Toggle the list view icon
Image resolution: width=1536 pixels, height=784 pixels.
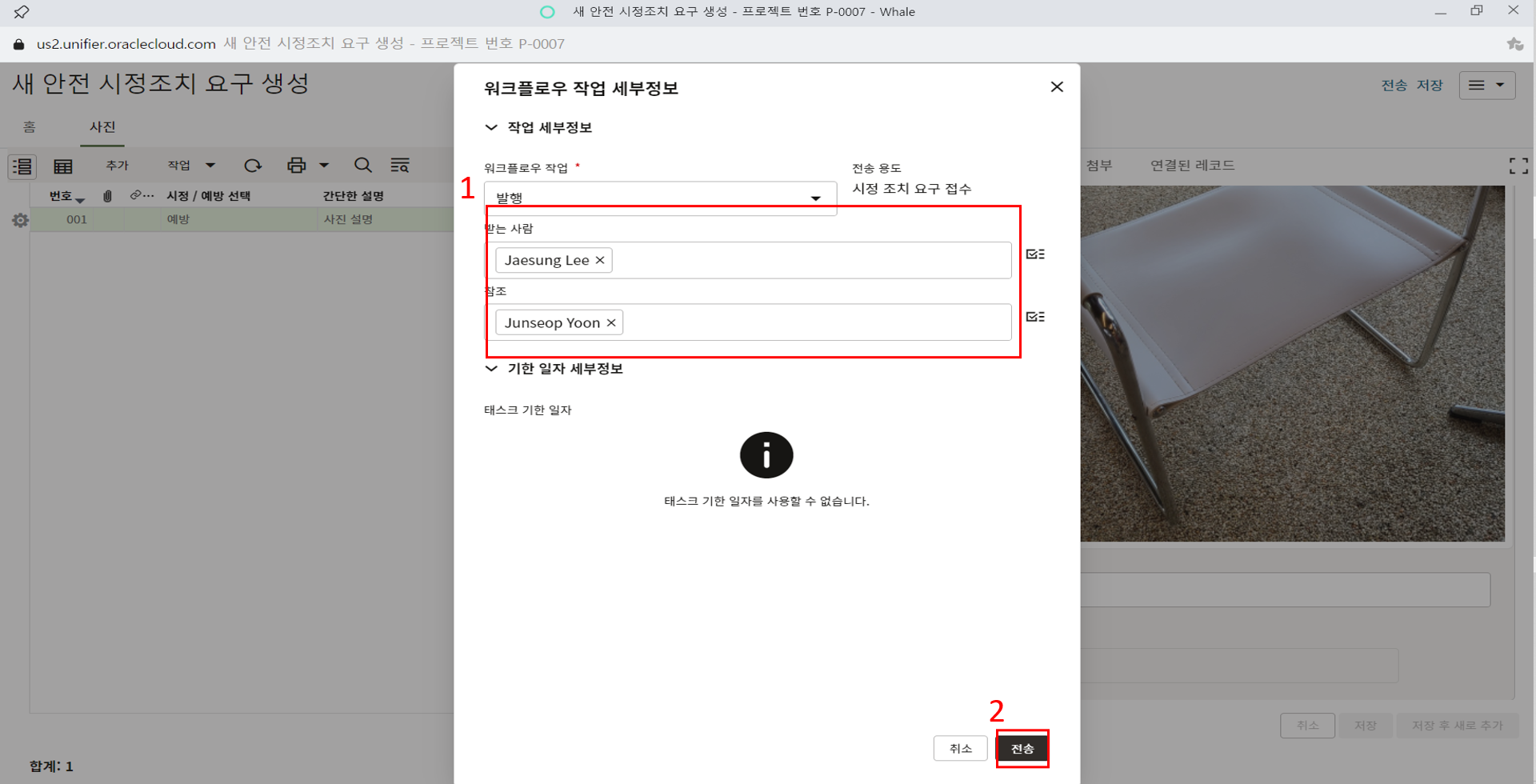(x=22, y=166)
